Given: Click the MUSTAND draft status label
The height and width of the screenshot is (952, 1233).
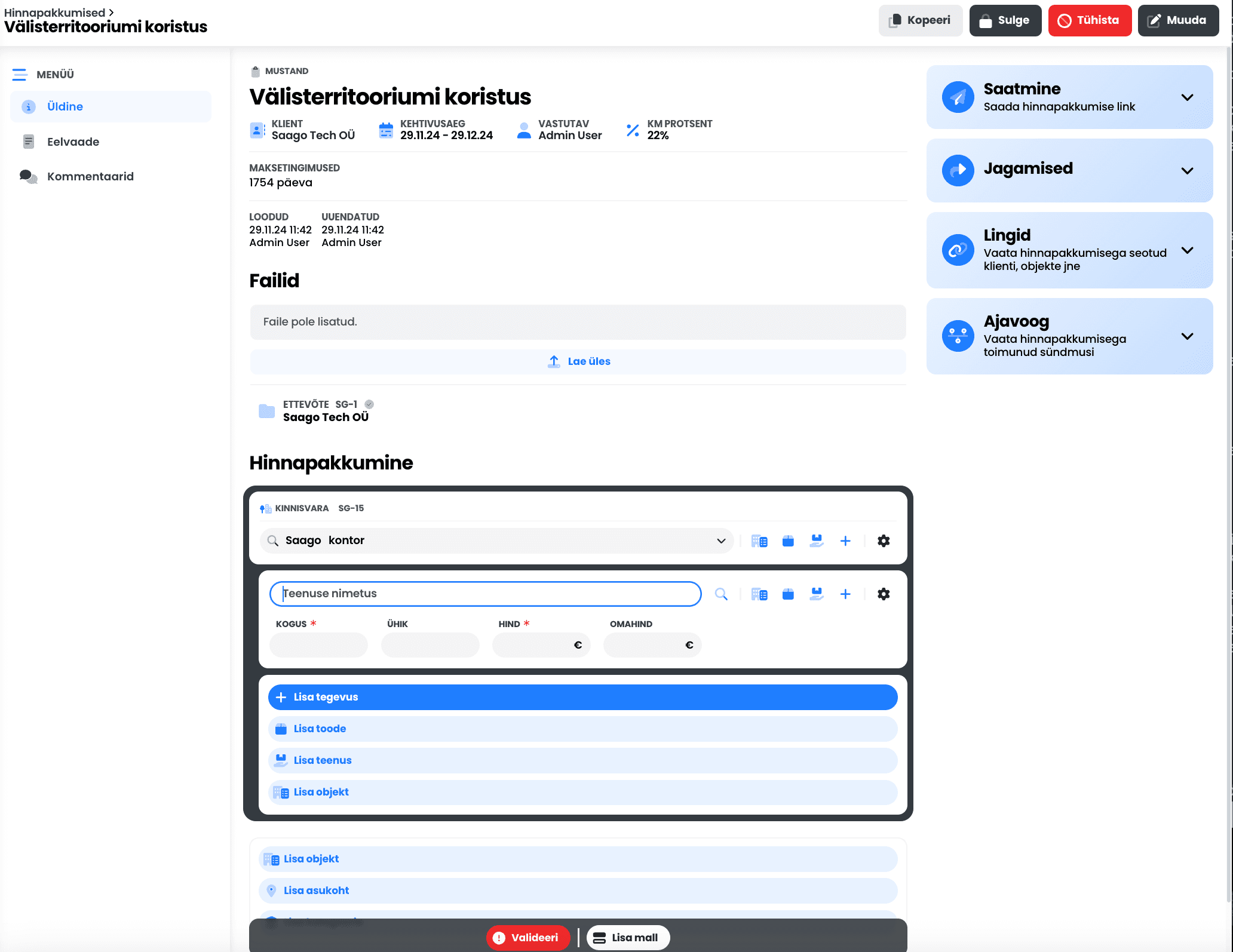Looking at the screenshot, I should point(287,71).
